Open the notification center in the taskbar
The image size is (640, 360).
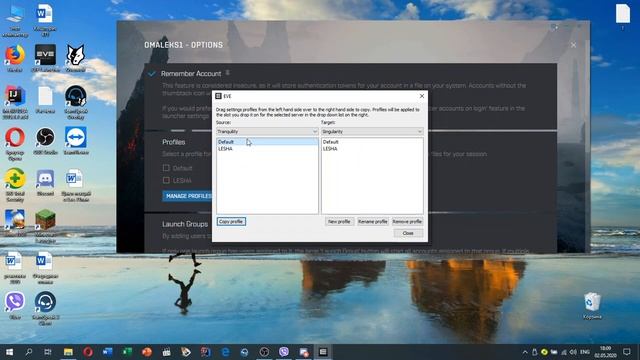pyautogui.click(x=627, y=352)
